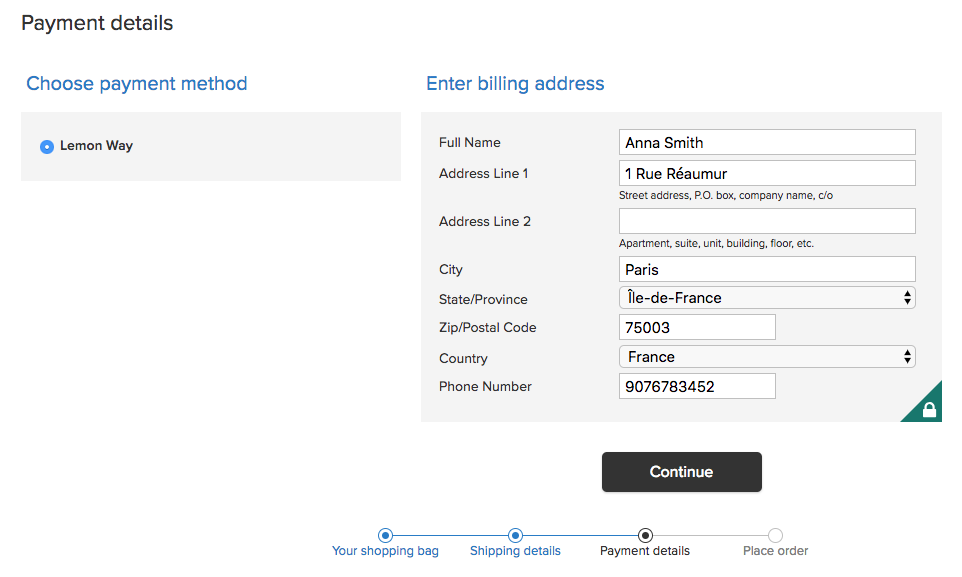Click the Continue button

[x=682, y=472]
